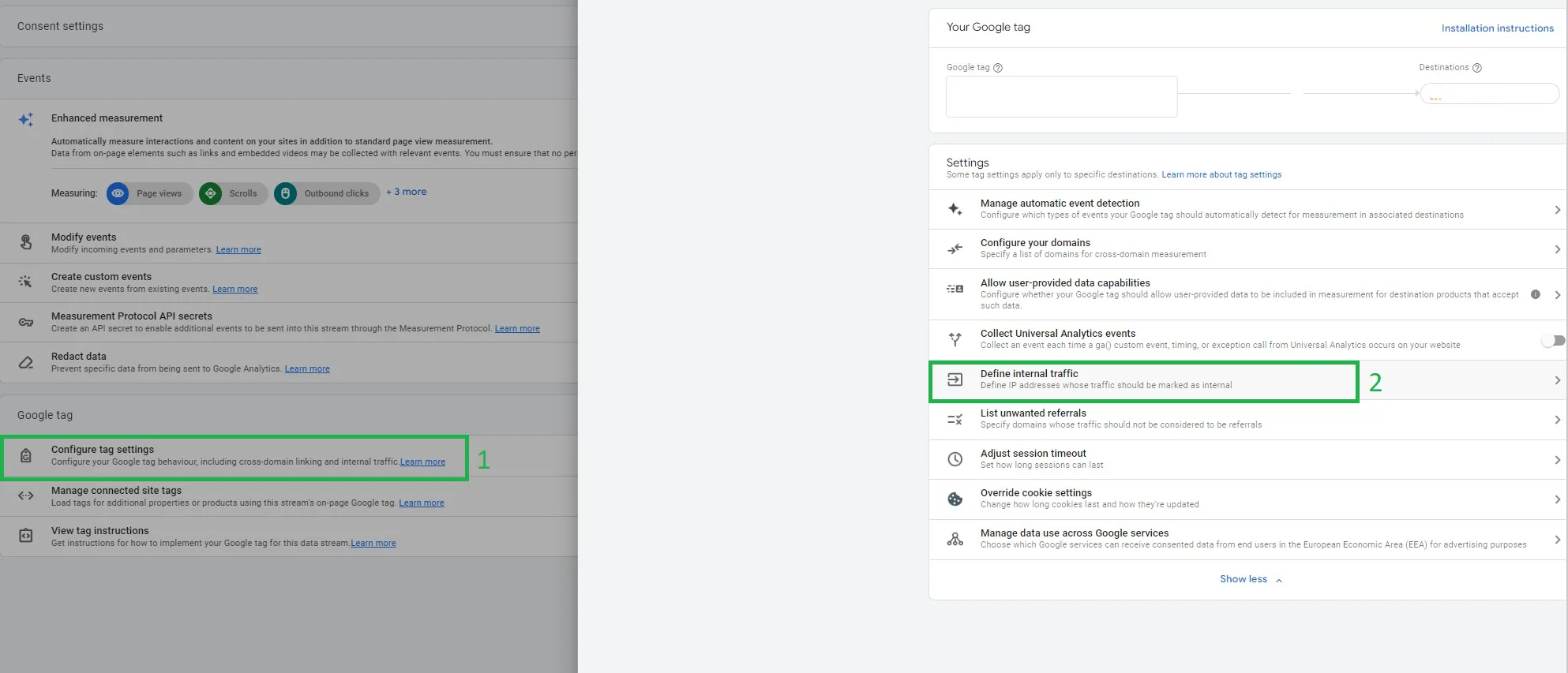Open Installation instructions link

[x=1497, y=28]
